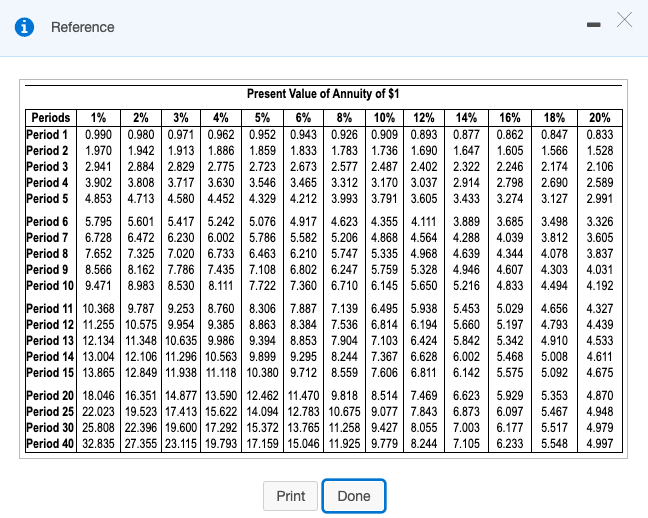This screenshot has width=648, height=518.
Task: Click the Period 15 row label
Action: point(50,373)
